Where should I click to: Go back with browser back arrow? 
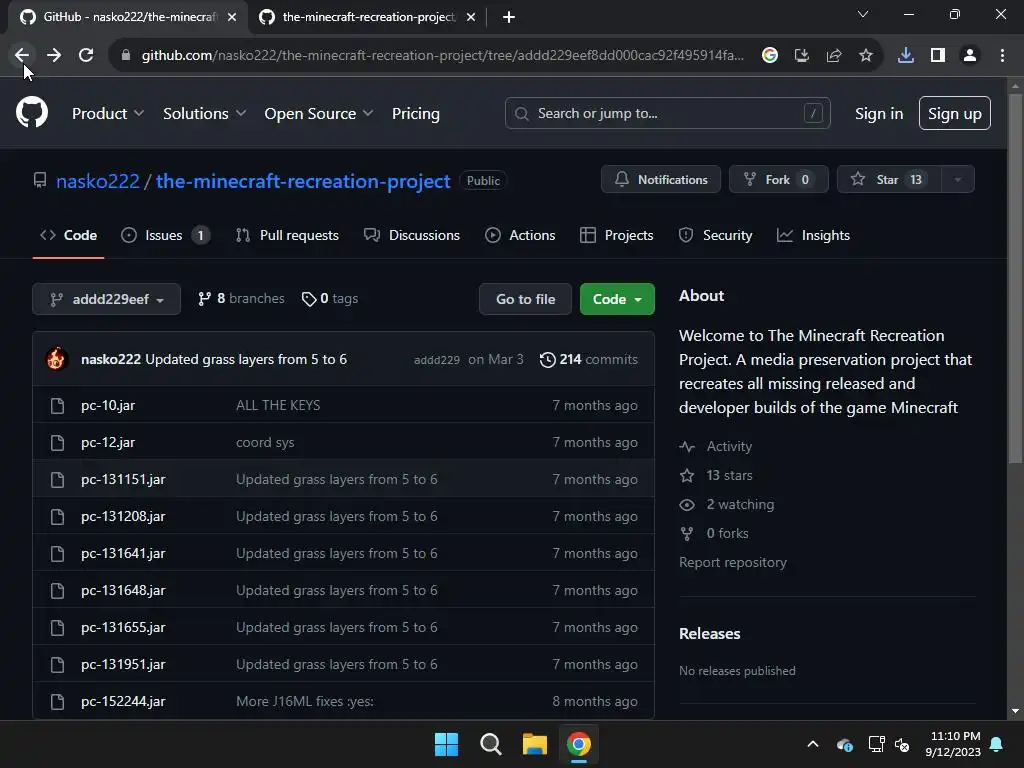[x=22, y=56]
